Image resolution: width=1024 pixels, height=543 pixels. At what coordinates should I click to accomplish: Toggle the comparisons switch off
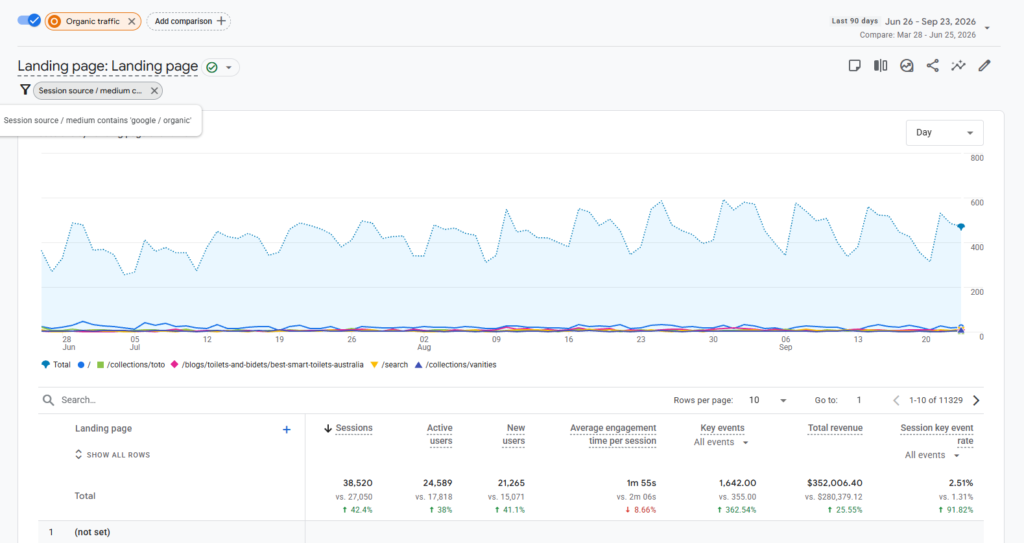(29, 21)
